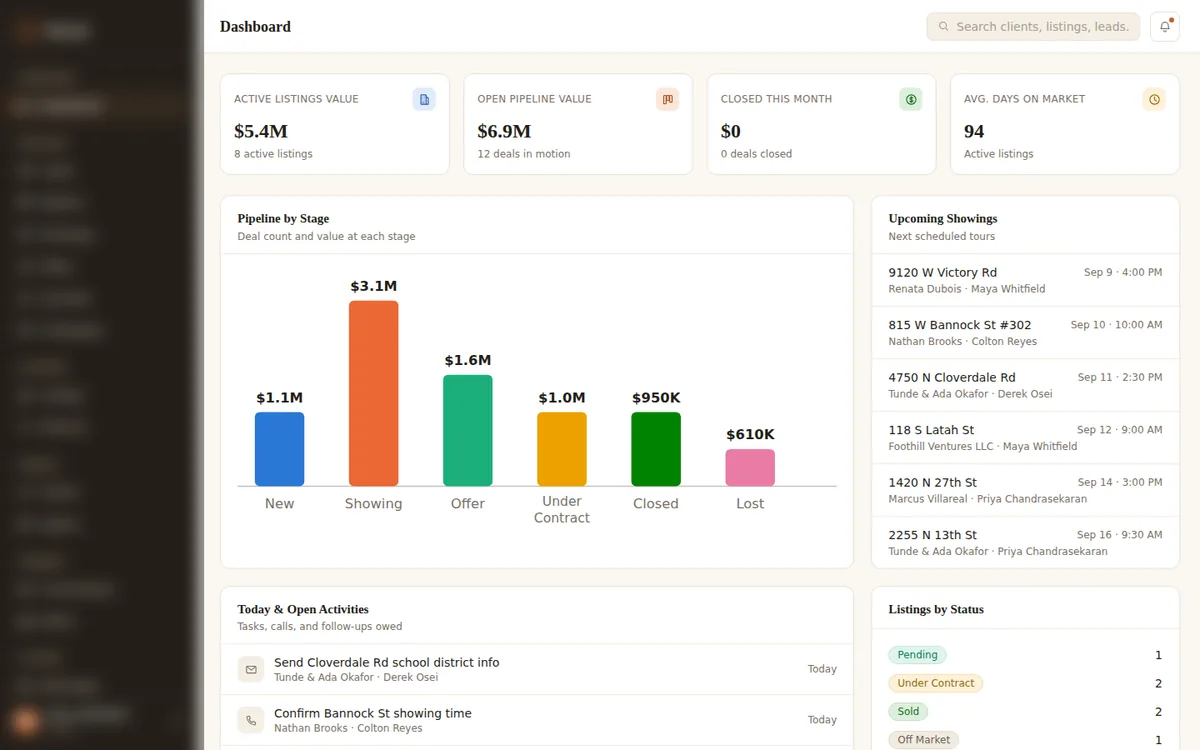
Task: Open the 9120 W Victory Rd showing
Action: [x=1025, y=280]
